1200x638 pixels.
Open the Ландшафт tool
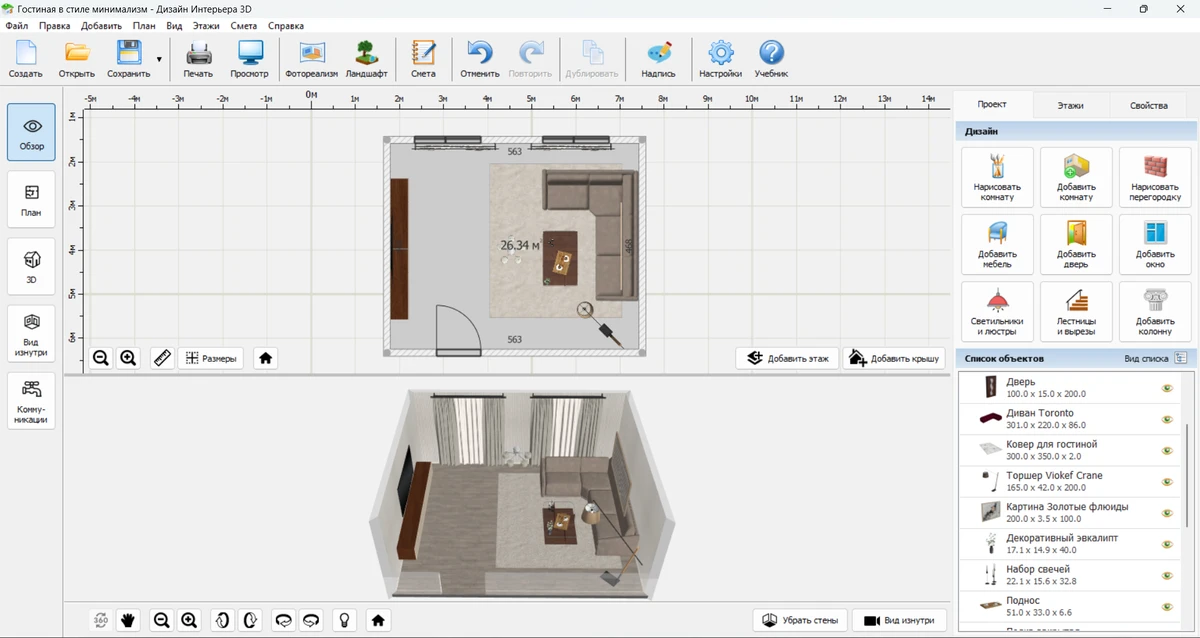point(366,59)
